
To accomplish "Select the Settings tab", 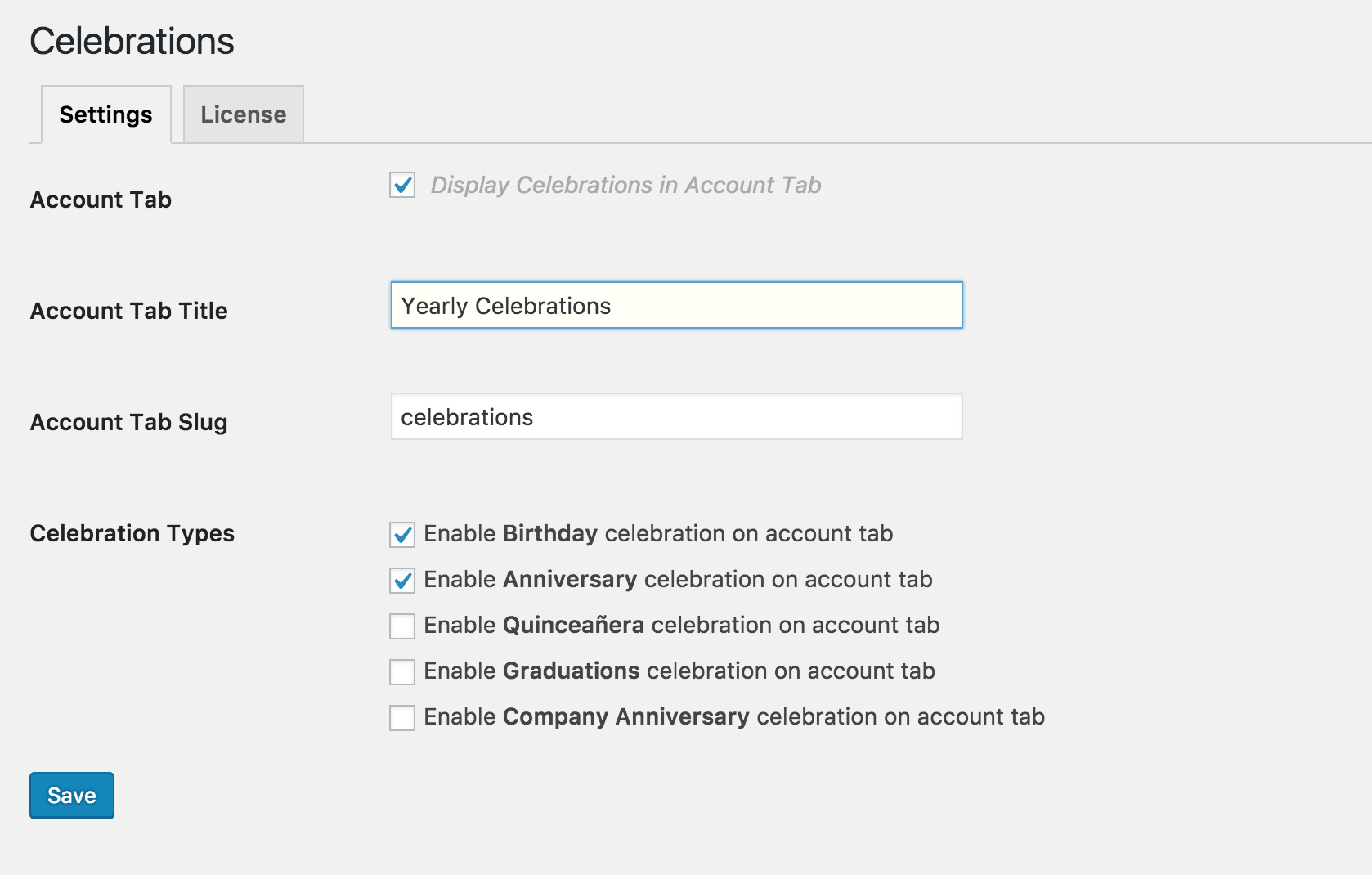I will point(105,114).
